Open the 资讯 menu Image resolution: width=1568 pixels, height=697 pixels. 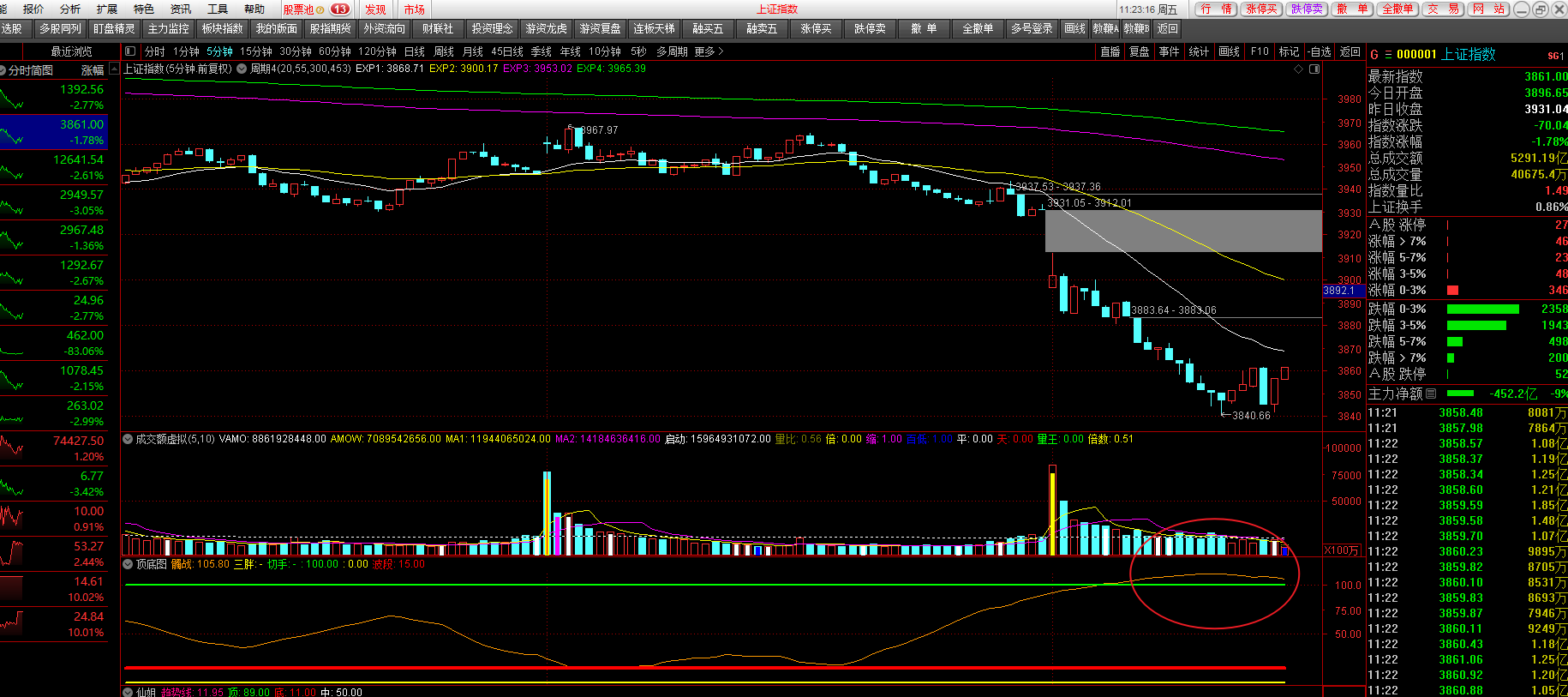pyautogui.click(x=181, y=9)
